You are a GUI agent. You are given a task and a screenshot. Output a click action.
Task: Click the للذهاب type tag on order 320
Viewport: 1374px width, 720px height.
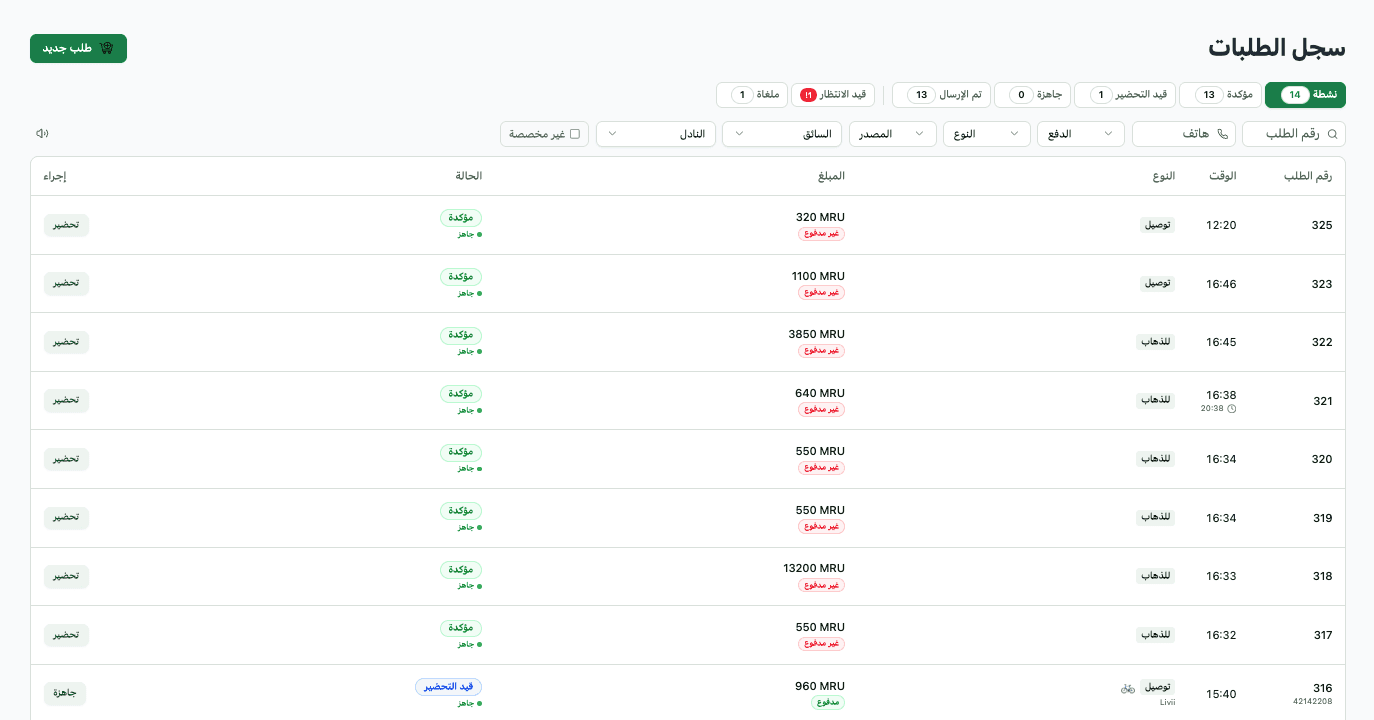[x=1156, y=459]
